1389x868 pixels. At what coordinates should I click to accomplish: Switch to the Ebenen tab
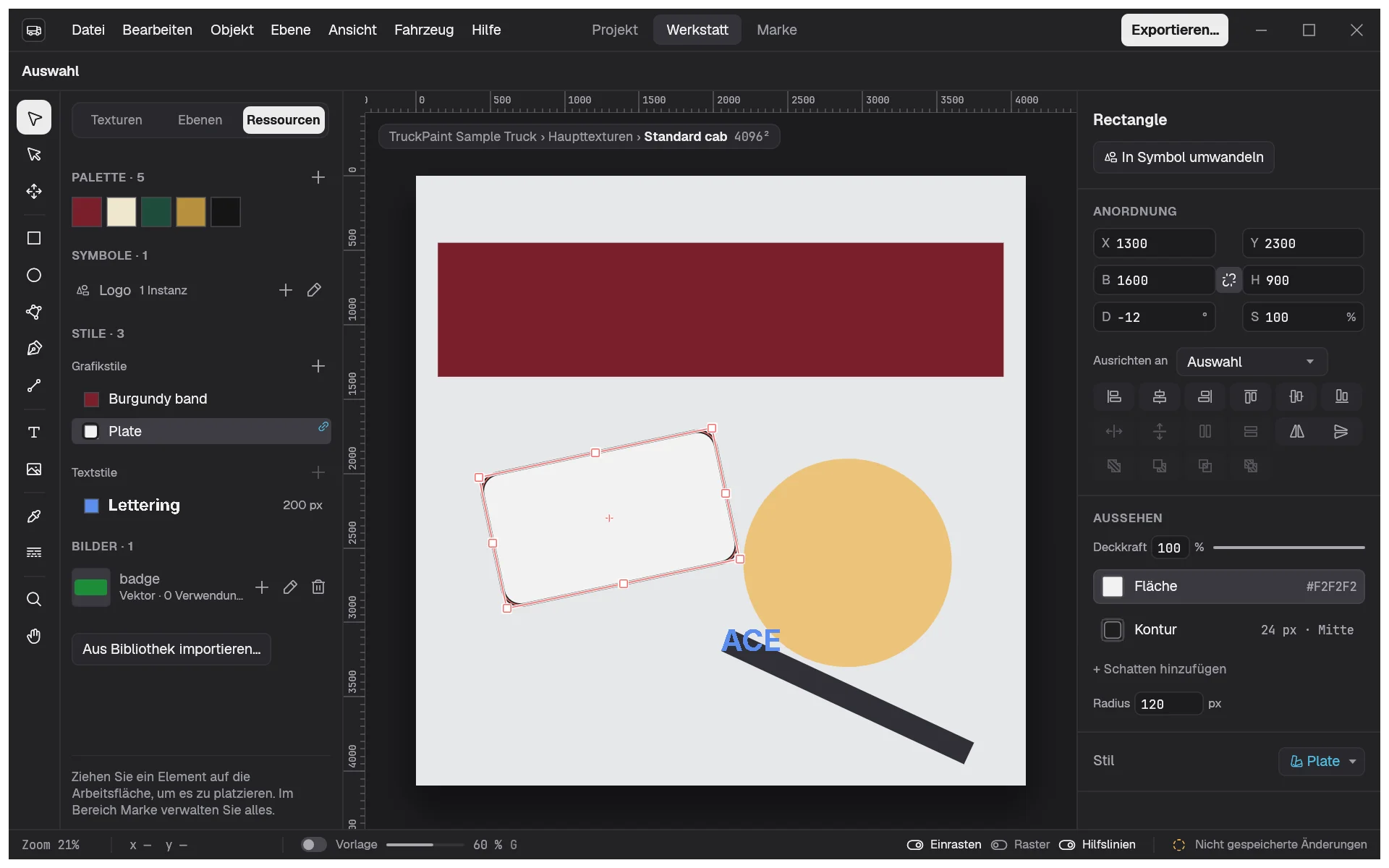[200, 120]
